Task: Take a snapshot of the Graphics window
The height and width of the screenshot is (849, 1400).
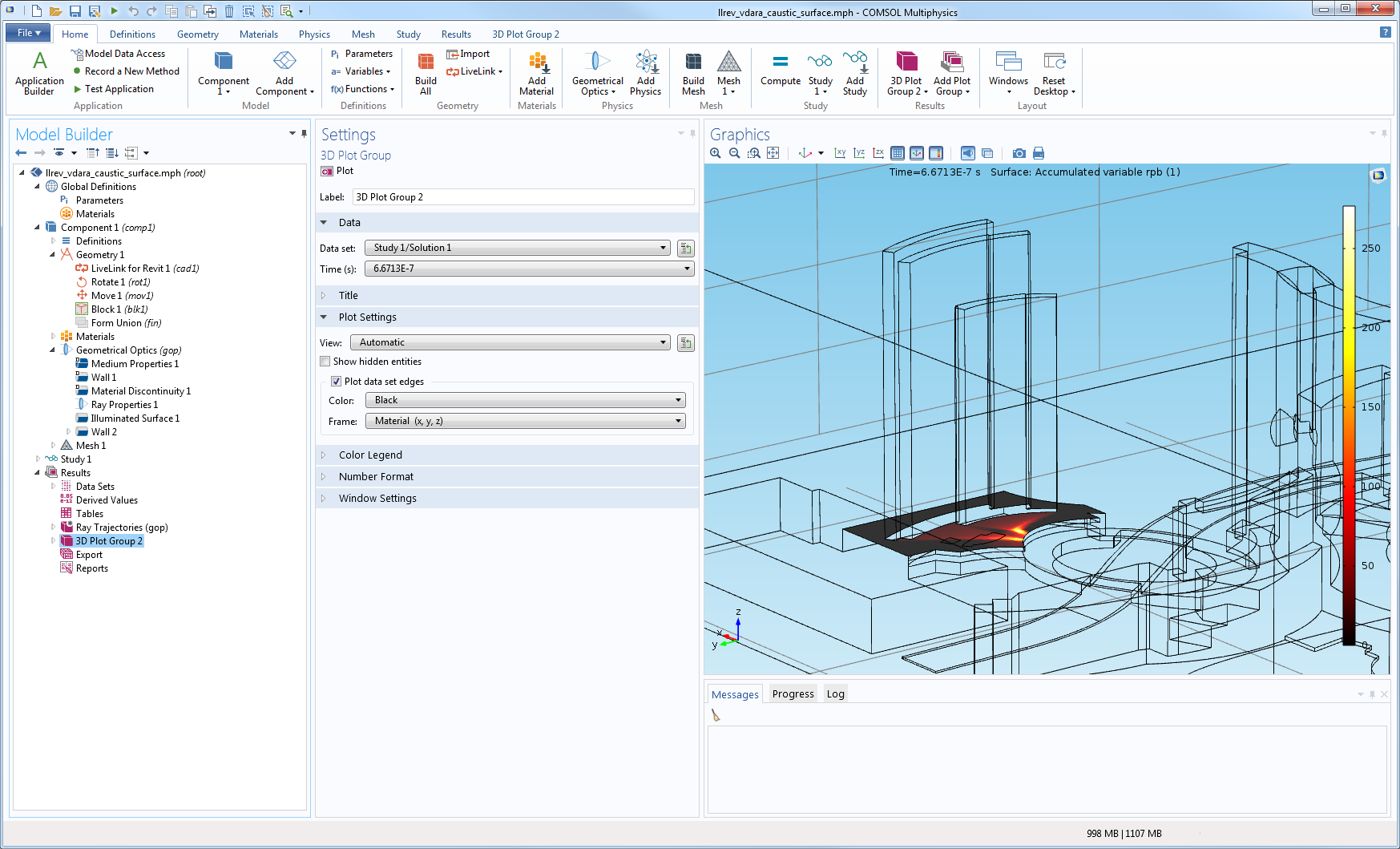Action: (1019, 153)
